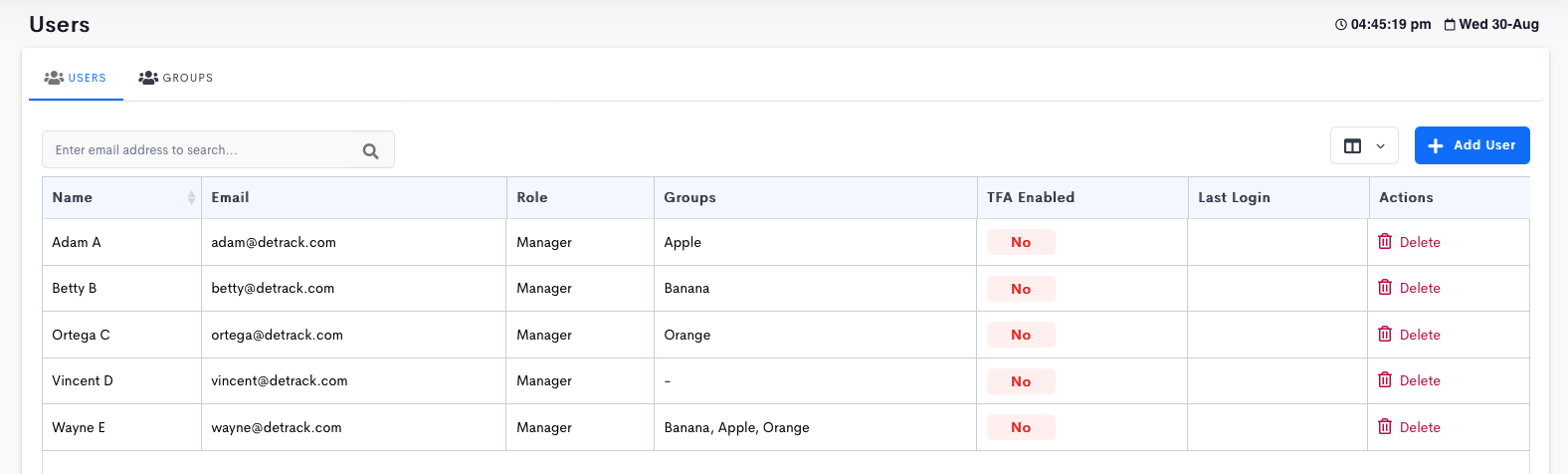Click TFA 'No' badge for Ortega C
Image resolution: width=1568 pixels, height=474 pixels.
(x=1021, y=335)
